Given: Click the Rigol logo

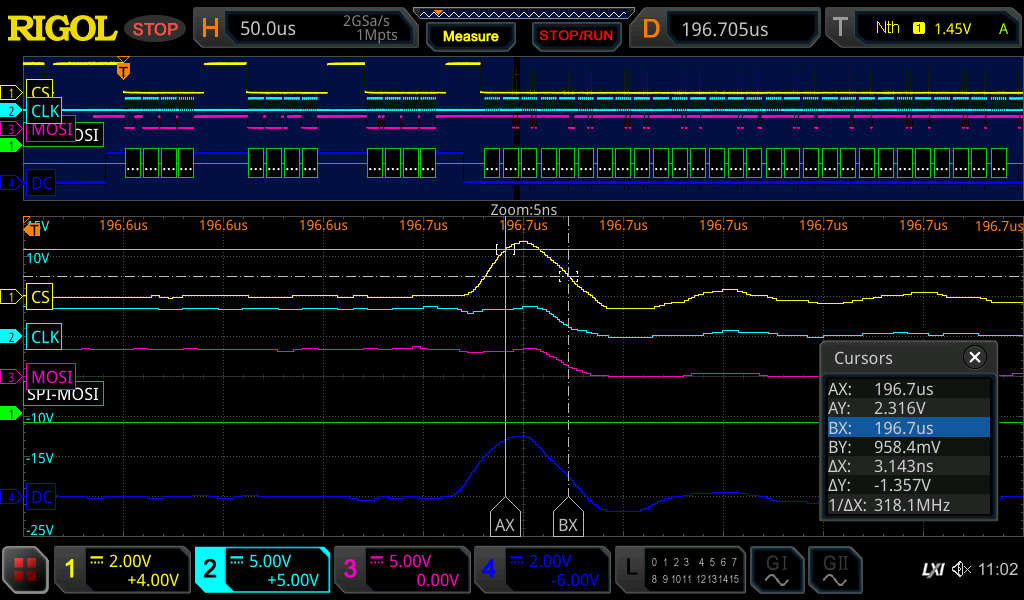Looking at the screenshot, I should click(62, 29).
